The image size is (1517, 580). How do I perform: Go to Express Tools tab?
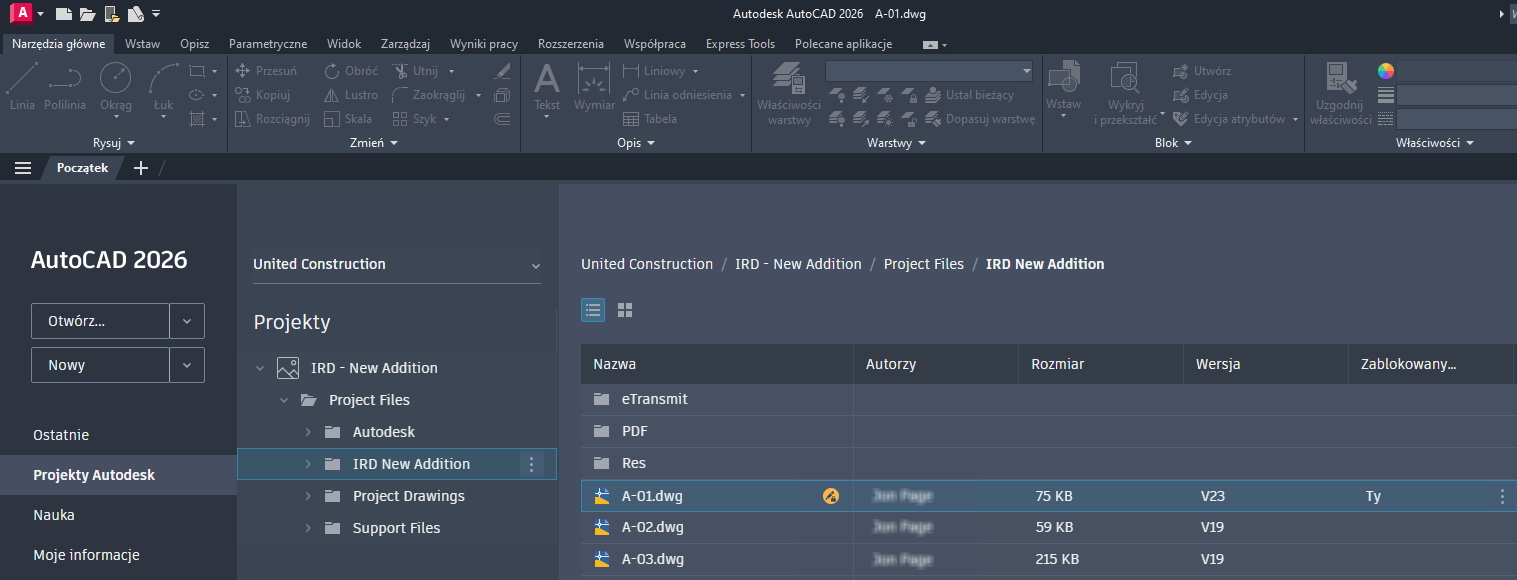pos(740,44)
